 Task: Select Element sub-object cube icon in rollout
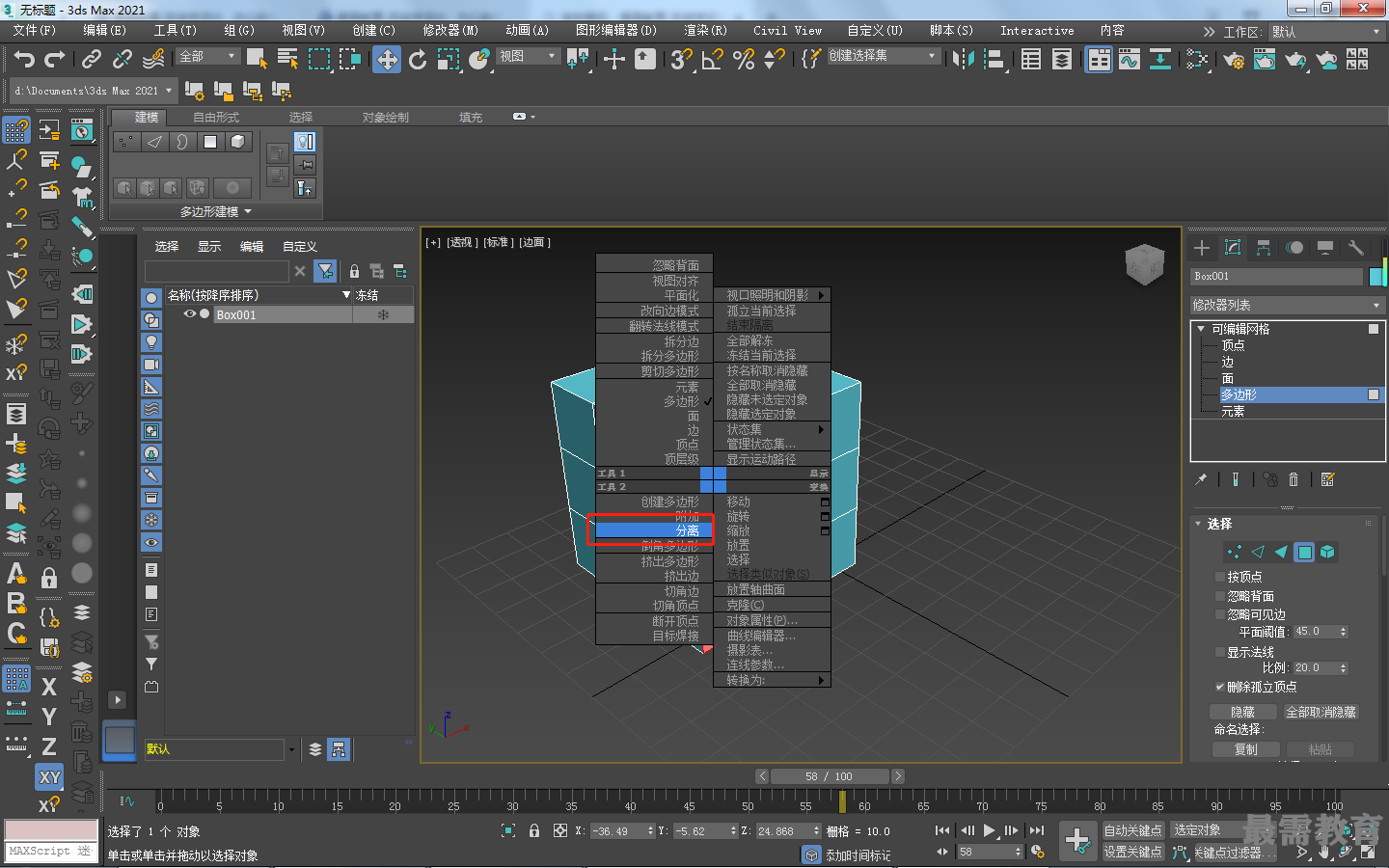click(x=1327, y=552)
